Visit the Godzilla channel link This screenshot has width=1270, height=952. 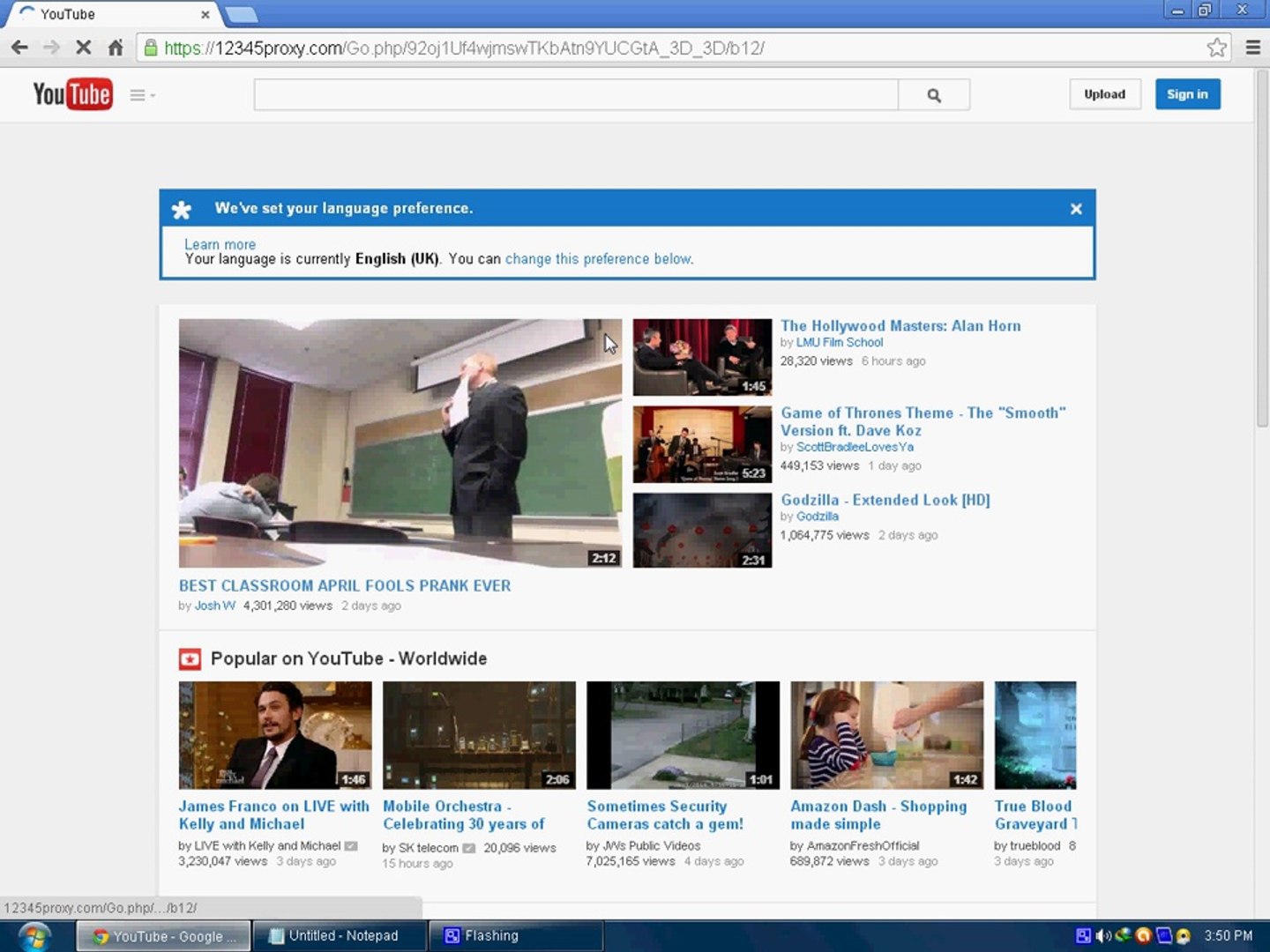(x=818, y=517)
